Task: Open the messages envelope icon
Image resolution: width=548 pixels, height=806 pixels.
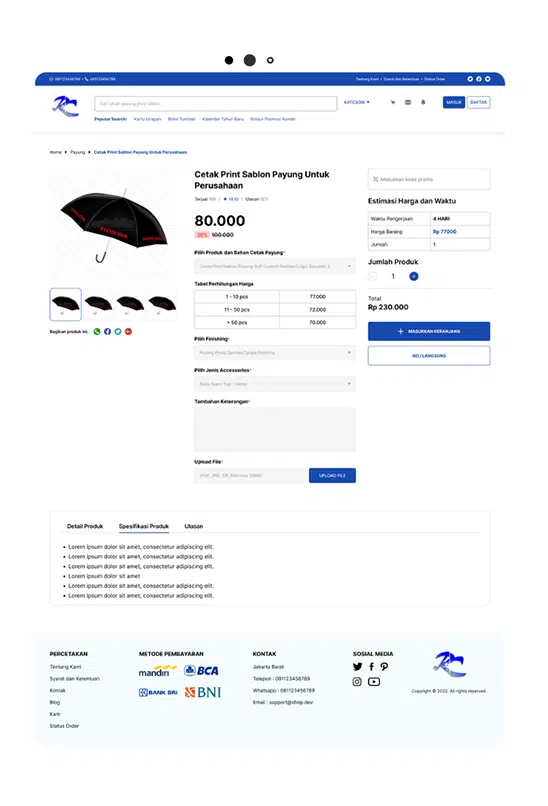Action: [408, 102]
